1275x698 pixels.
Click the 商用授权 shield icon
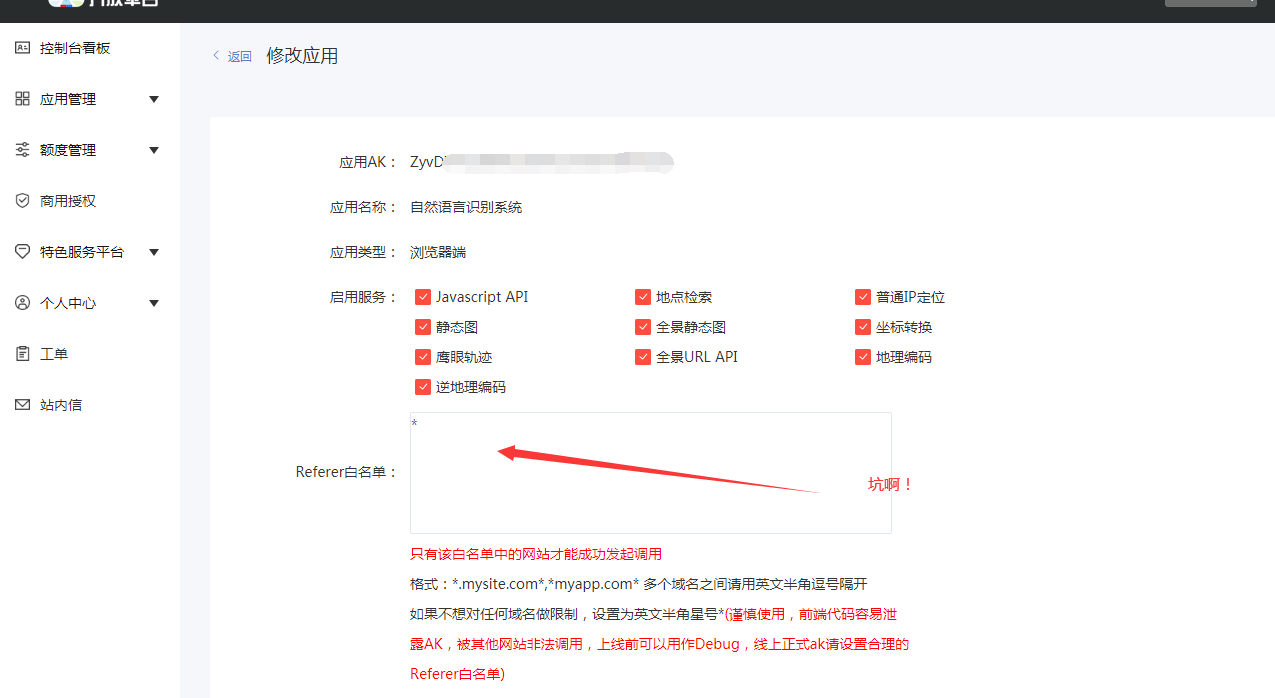pyautogui.click(x=22, y=200)
